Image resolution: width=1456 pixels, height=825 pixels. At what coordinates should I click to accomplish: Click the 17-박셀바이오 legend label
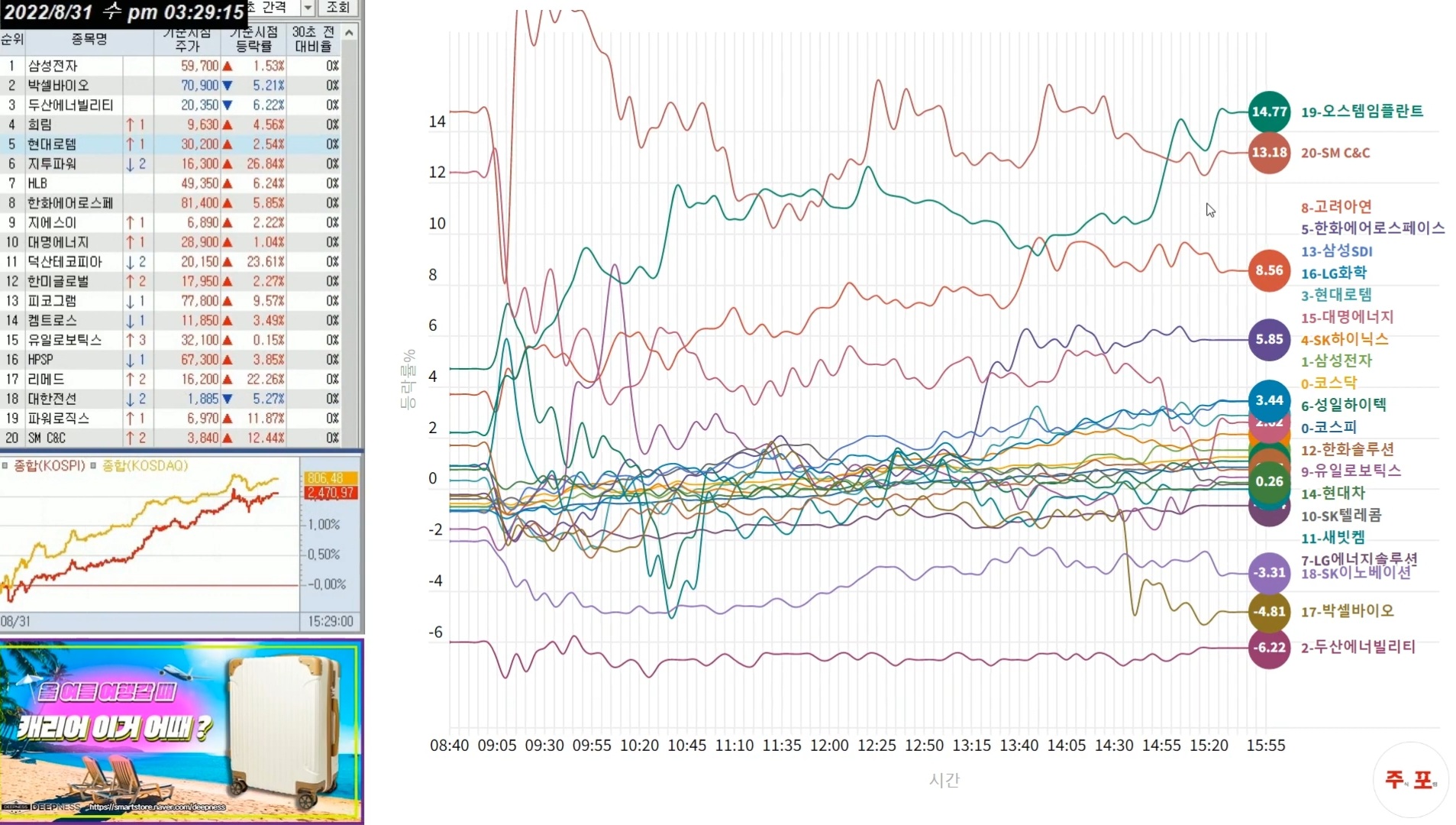tap(1348, 611)
